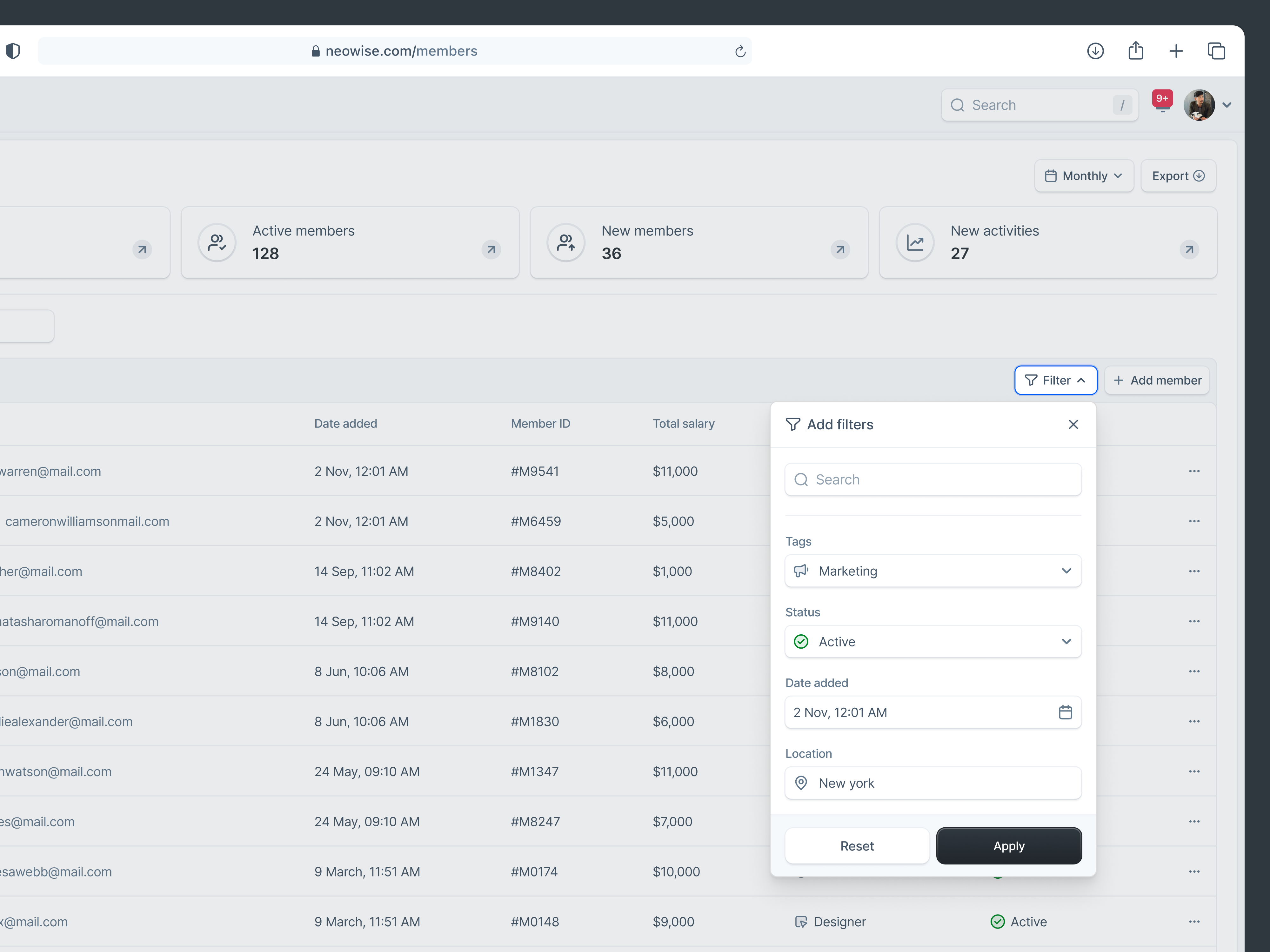This screenshot has width=1270, height=952.
Task: Click the Active status check icon on Designer row
Action: pyautogui.click(x=998, y=922)
